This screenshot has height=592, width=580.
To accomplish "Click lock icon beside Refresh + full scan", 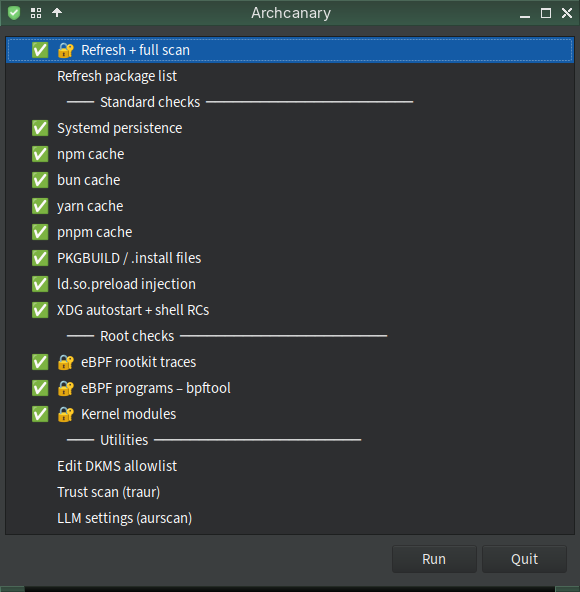I will (65, 50).
